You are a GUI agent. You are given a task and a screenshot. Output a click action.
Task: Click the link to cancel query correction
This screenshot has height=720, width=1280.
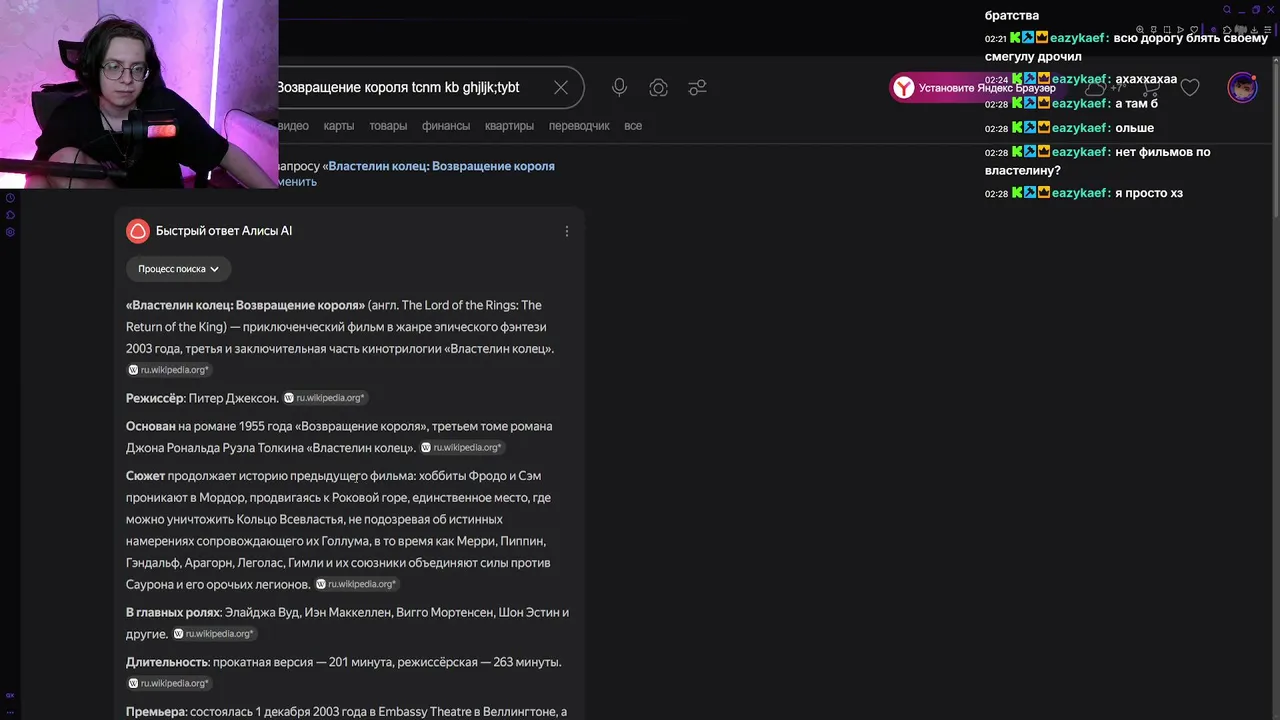coord(297,182)
